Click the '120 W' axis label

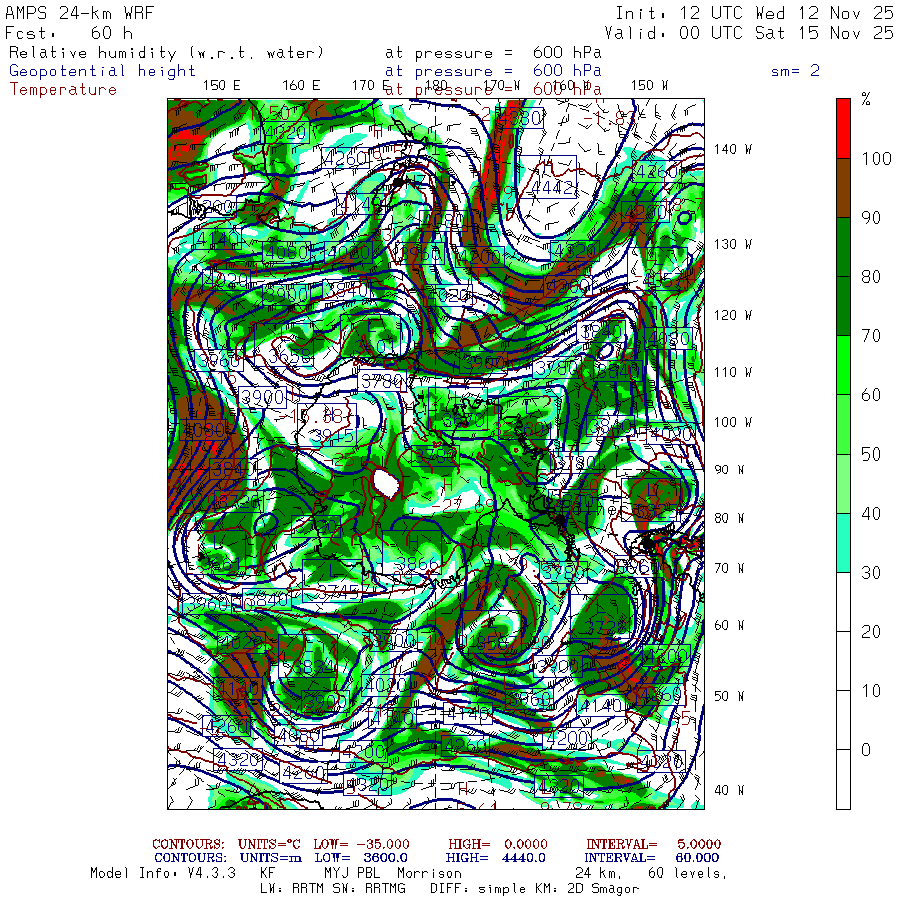click(732, 316)
